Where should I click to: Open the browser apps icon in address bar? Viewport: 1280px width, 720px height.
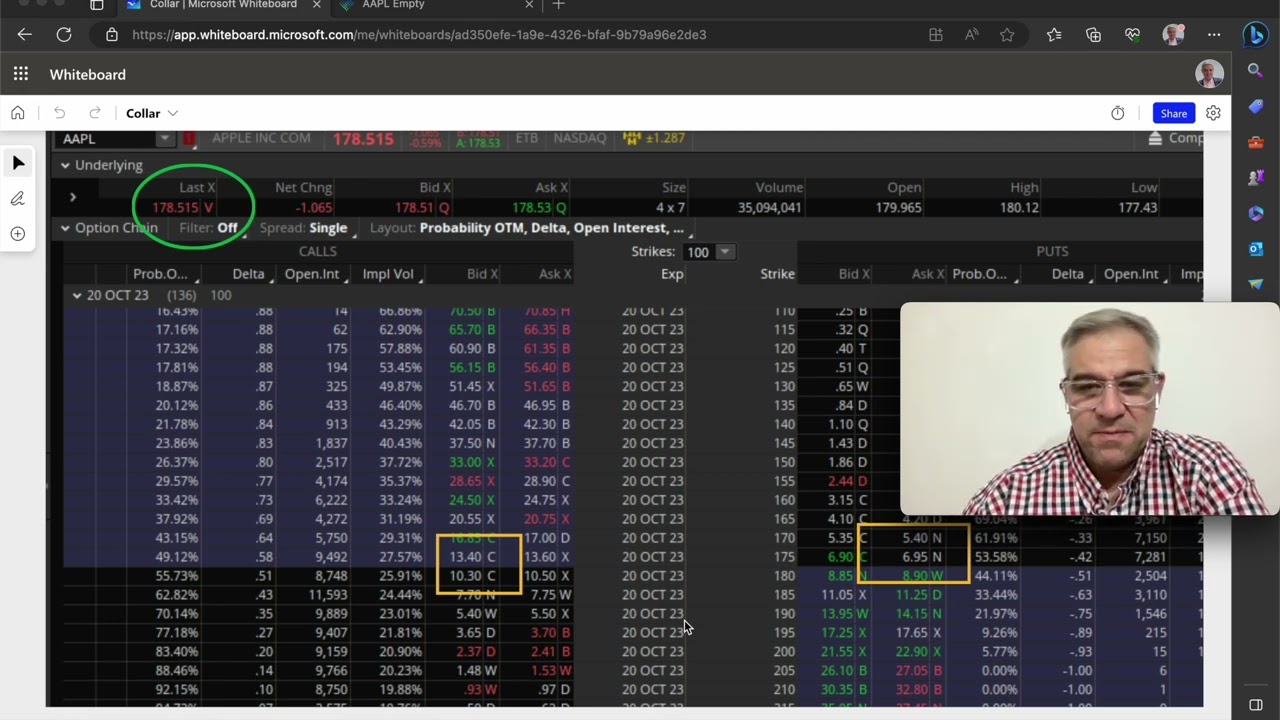click(x=936, y=35)
